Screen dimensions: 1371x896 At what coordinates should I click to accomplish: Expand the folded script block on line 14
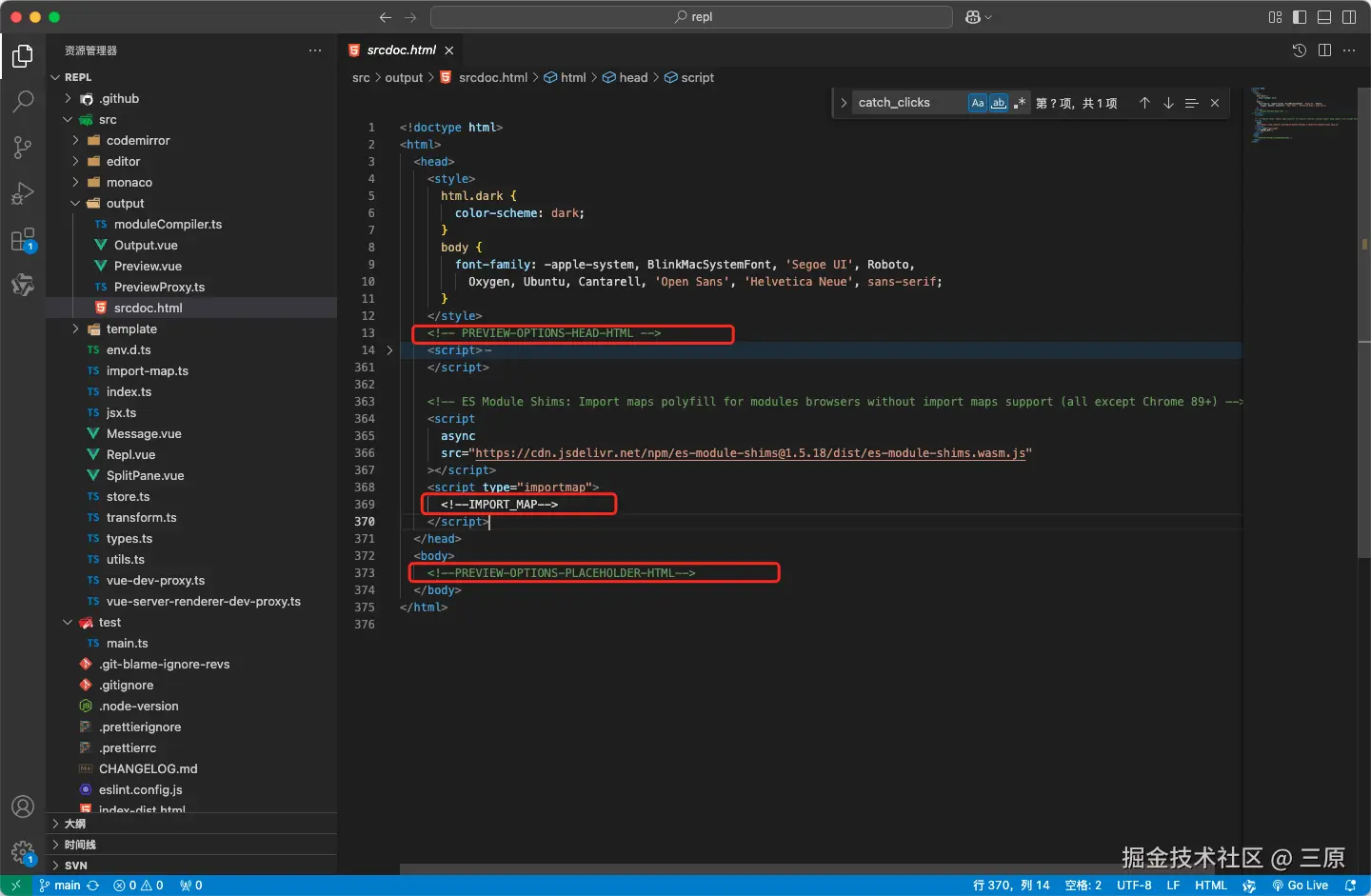[x=389, y=350]
